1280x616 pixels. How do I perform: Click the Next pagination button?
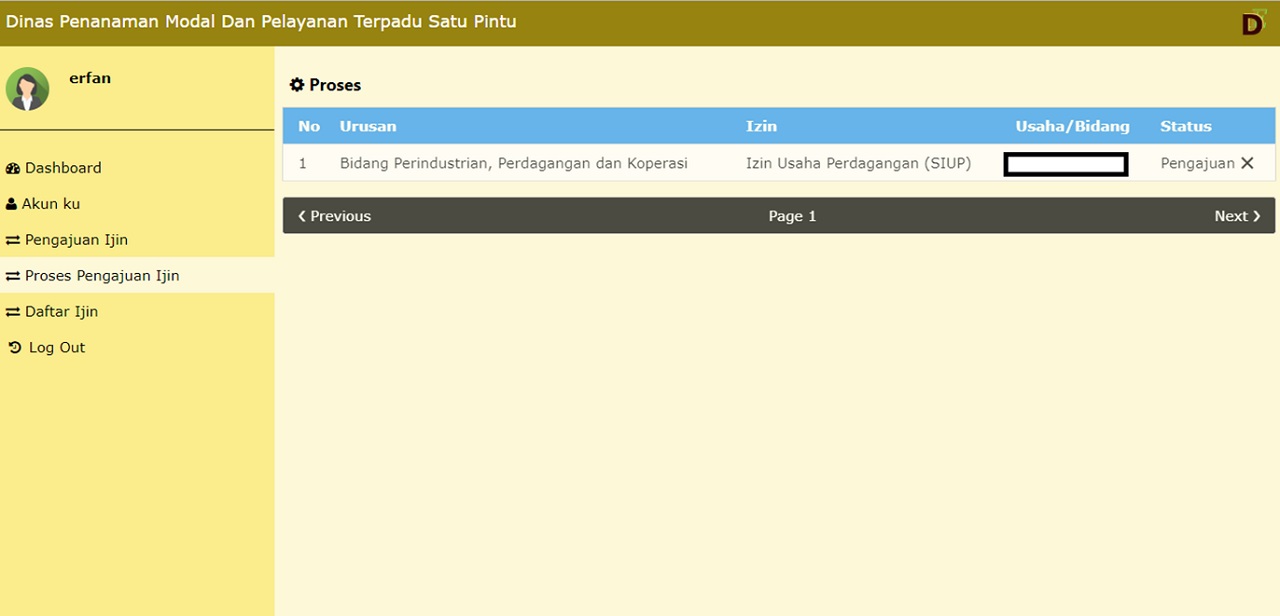[x=1238, y=216]
